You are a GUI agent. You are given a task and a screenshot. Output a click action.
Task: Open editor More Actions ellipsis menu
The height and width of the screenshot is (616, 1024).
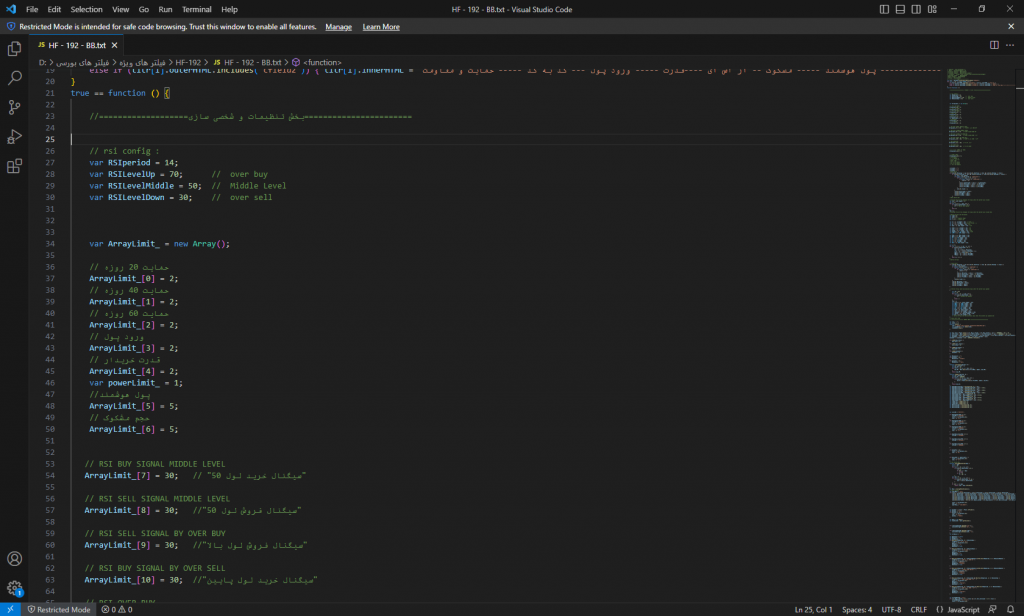tap(1011, 45)
